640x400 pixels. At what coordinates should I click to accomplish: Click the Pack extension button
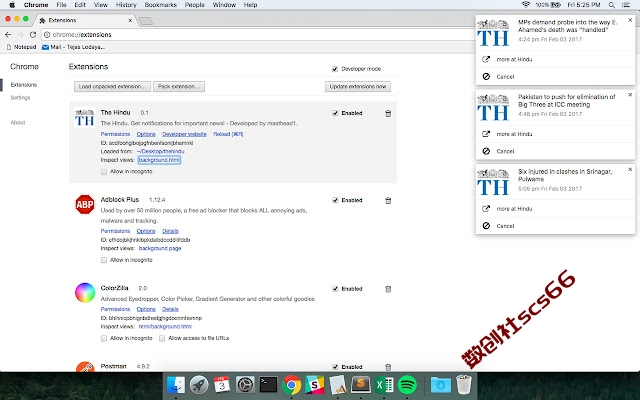(179, 87)
